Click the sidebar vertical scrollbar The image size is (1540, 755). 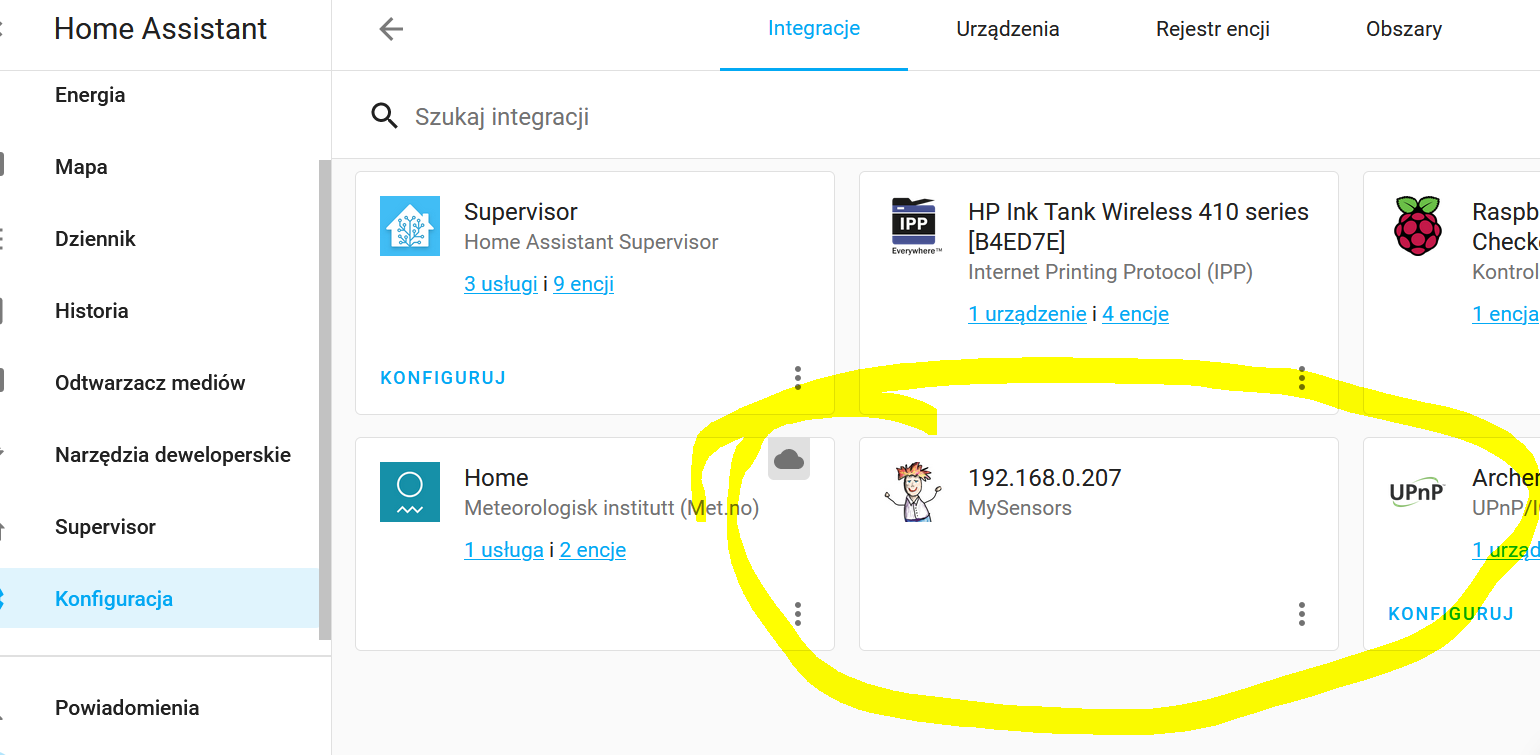click(x=324, y=400)
